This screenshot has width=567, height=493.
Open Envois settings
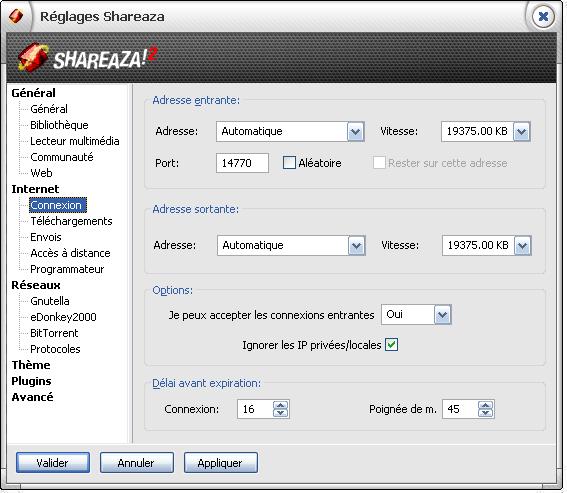point(46,237)
